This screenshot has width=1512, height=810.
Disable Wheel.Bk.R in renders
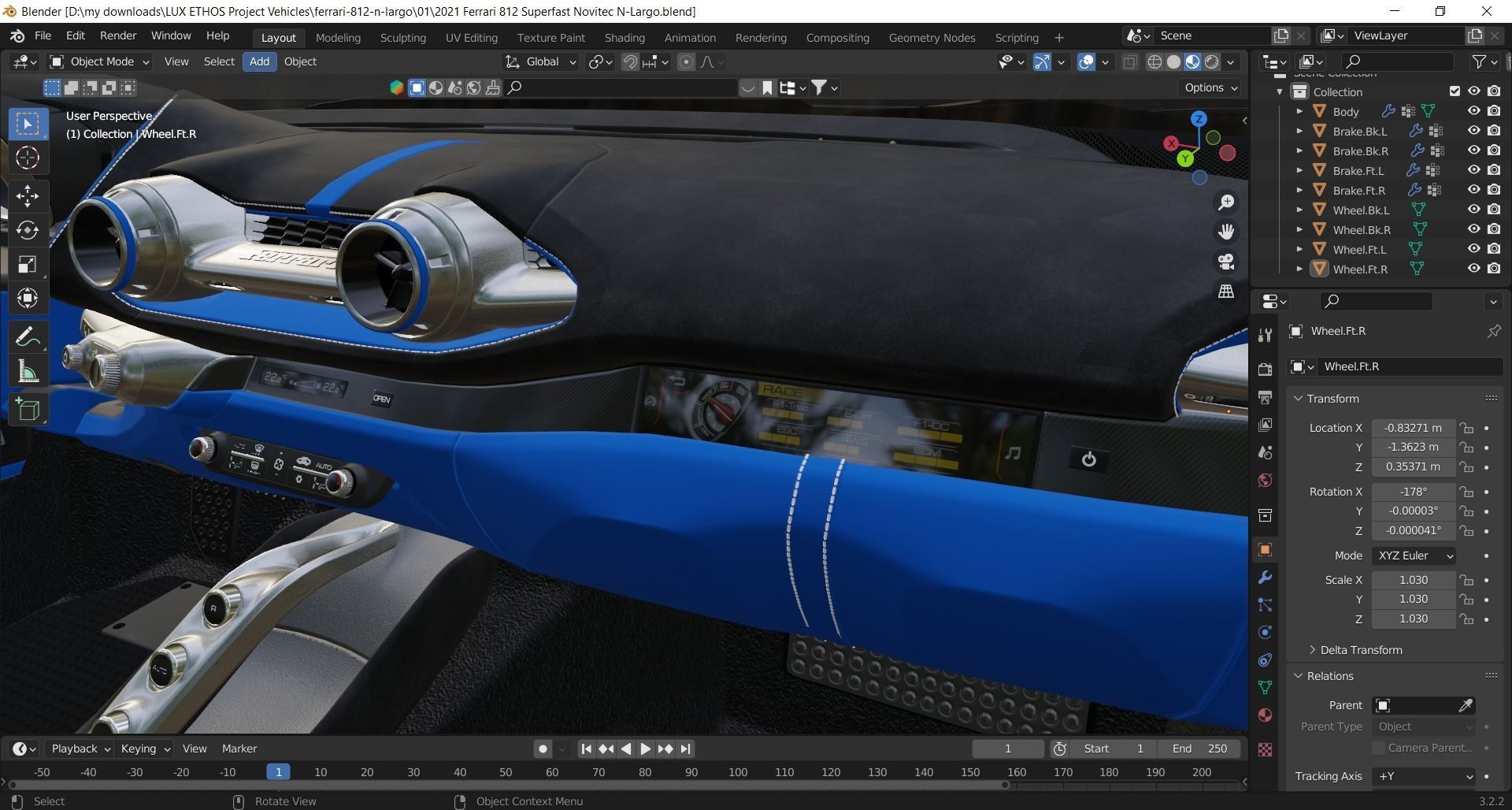(1494, 229)
